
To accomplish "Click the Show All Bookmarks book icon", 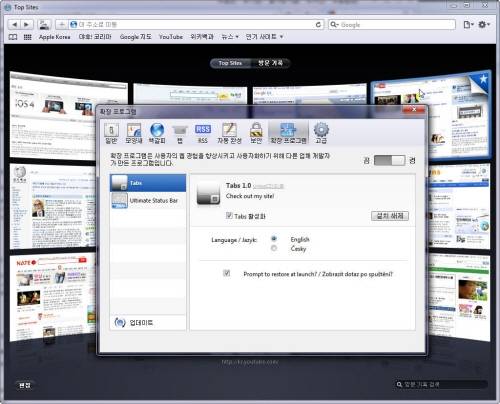I will [x=13, y=37].
